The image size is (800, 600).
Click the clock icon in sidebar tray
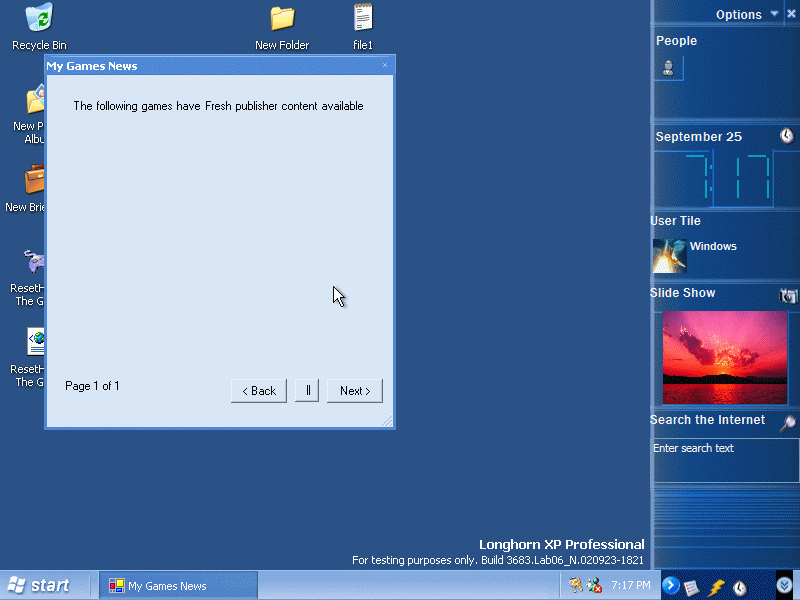click(740, 587)
